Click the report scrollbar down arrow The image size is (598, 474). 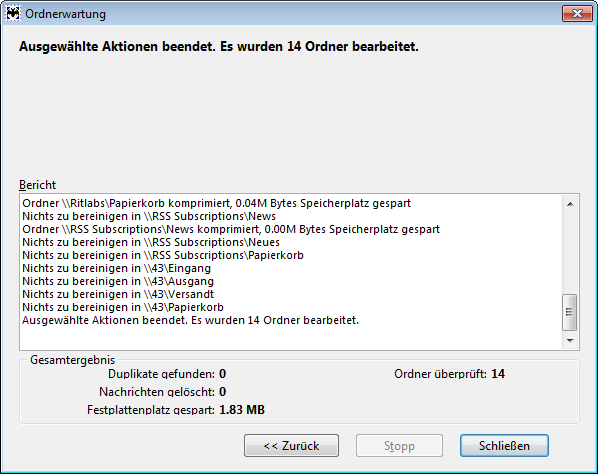coord(570,340)
